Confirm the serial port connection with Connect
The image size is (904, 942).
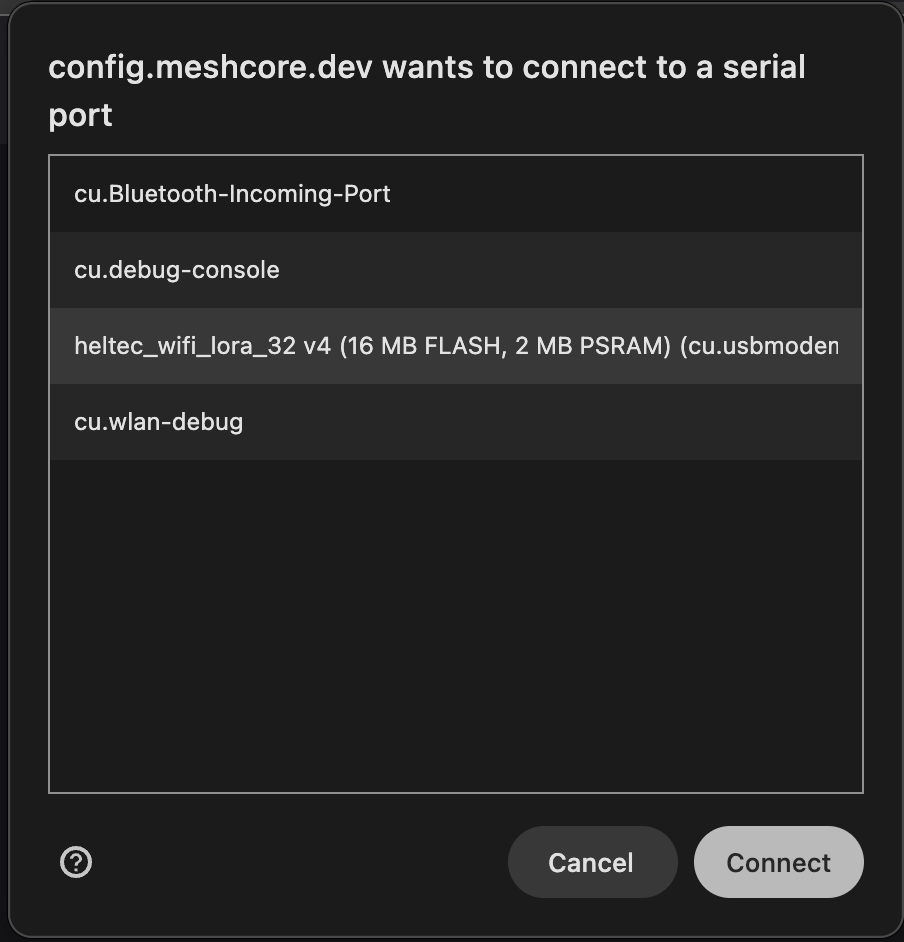coord(778,862)
